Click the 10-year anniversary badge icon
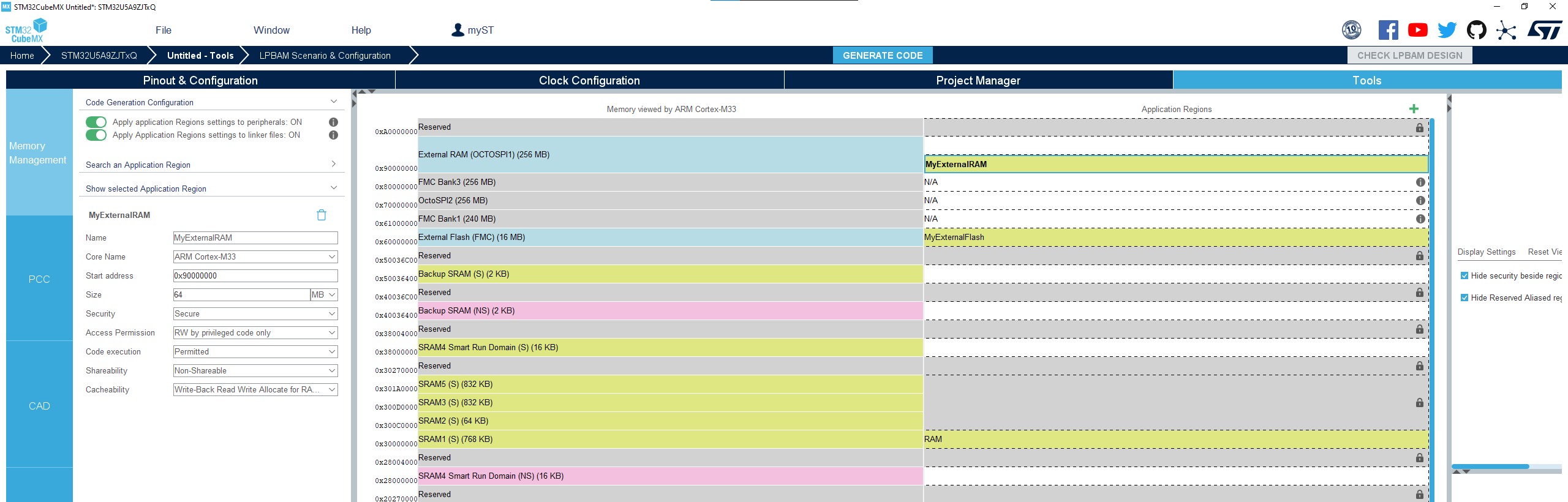The height and width of the screenshot is (502, 1568). pos(1351,30)
